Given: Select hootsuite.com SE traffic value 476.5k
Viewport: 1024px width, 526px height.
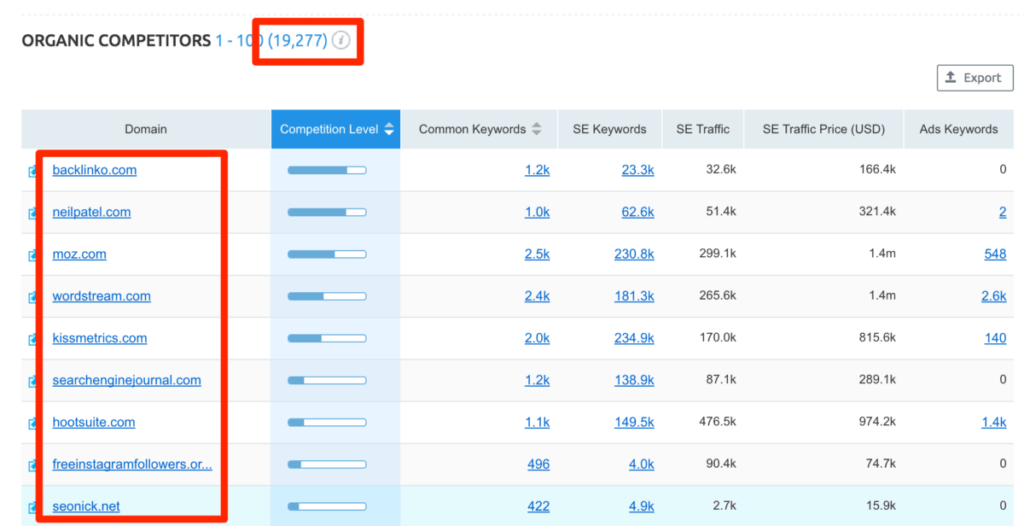Looking at the screenshot, I should [718, 421].
